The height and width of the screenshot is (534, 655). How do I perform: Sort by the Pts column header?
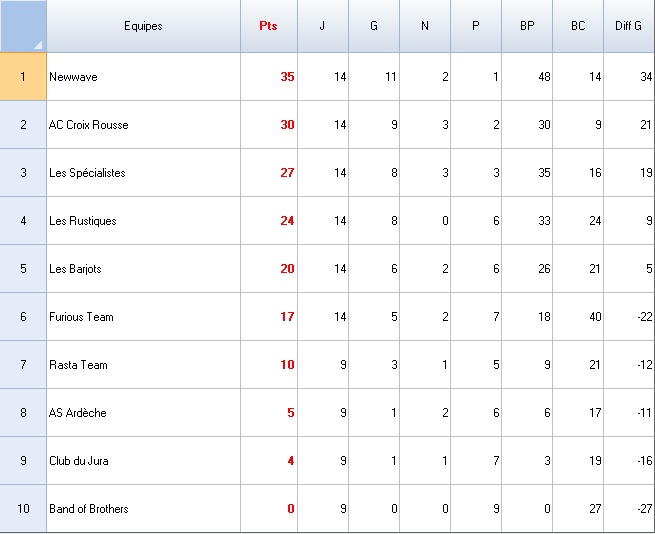[x=269, y=26]
